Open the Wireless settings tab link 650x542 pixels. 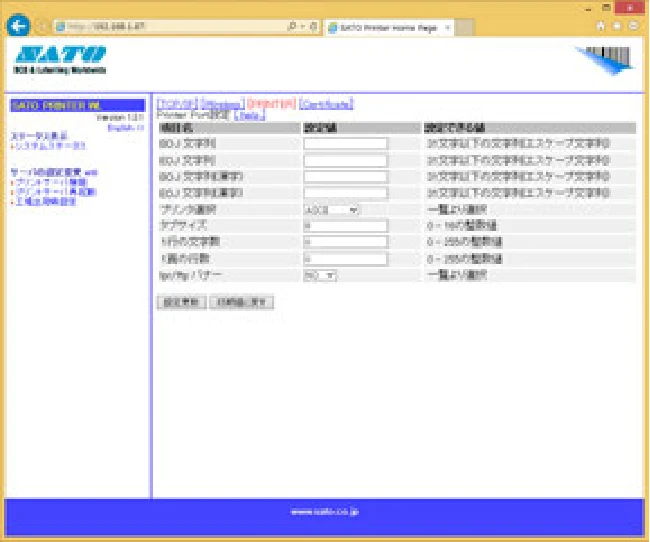(x=222, y=104)
